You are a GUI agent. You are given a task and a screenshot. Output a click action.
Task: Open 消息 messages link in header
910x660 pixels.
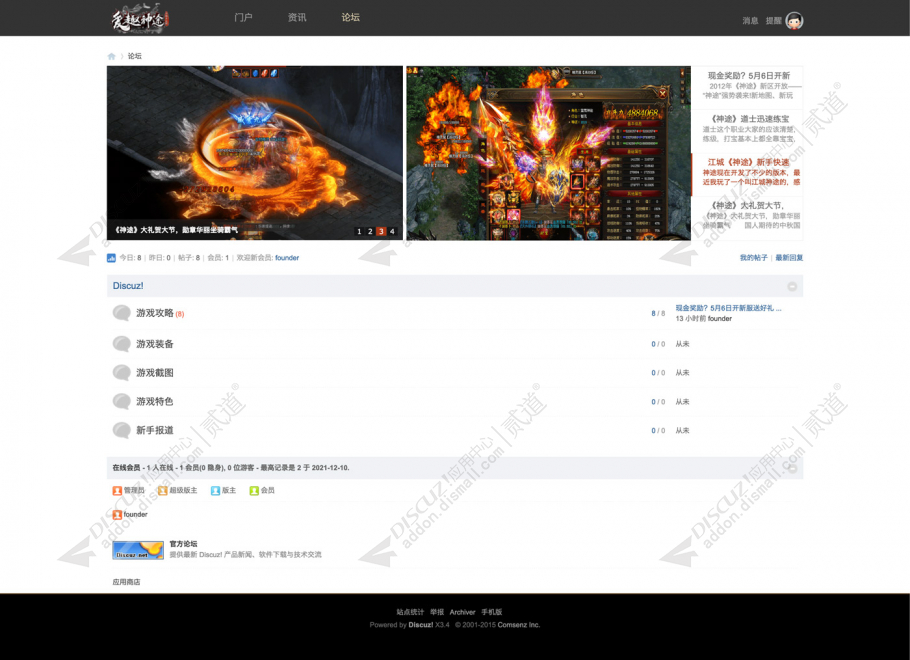point(750,21)
